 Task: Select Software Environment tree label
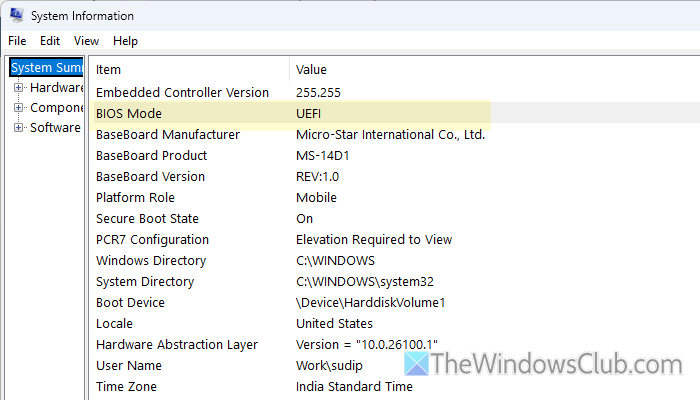pyautogui.click(x=55, y=128)
